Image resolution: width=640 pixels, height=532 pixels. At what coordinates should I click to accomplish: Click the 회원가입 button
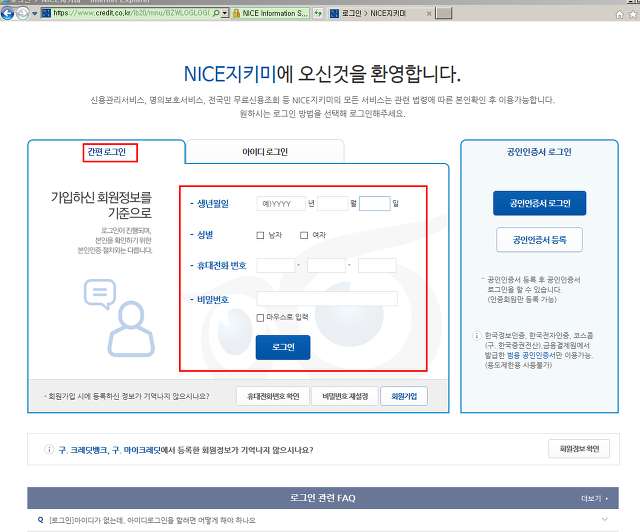(x=404, y=396)
